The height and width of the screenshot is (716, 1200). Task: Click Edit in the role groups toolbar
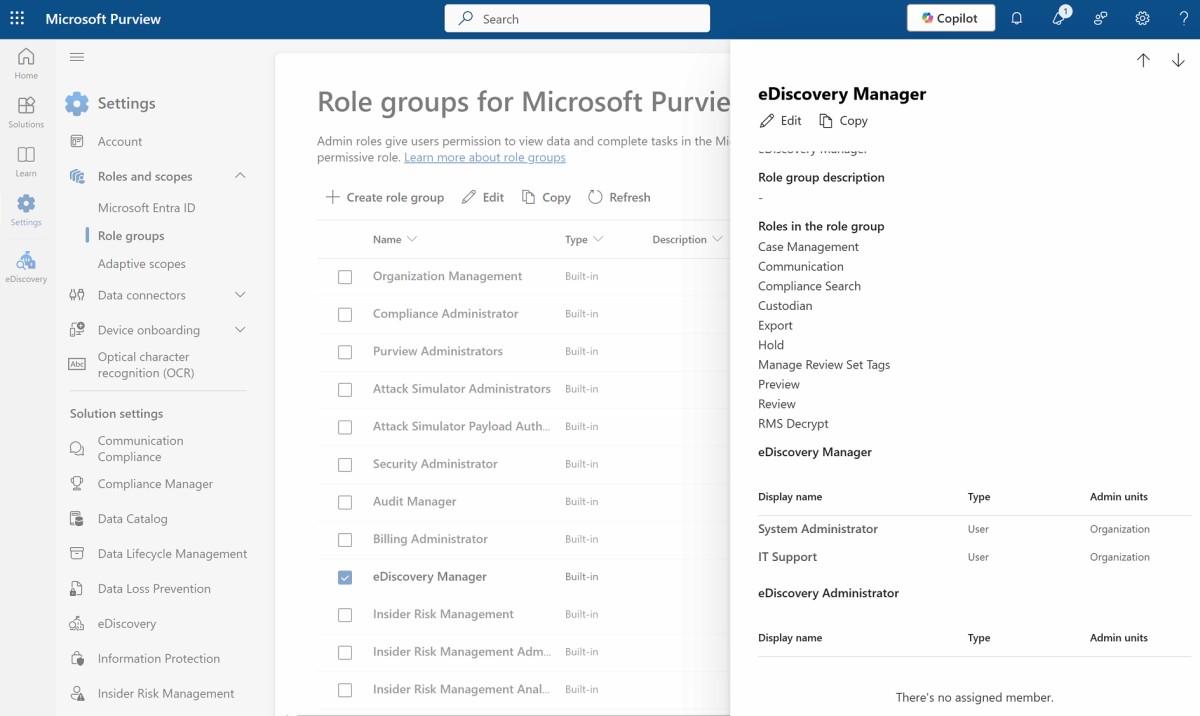(483, 197)
